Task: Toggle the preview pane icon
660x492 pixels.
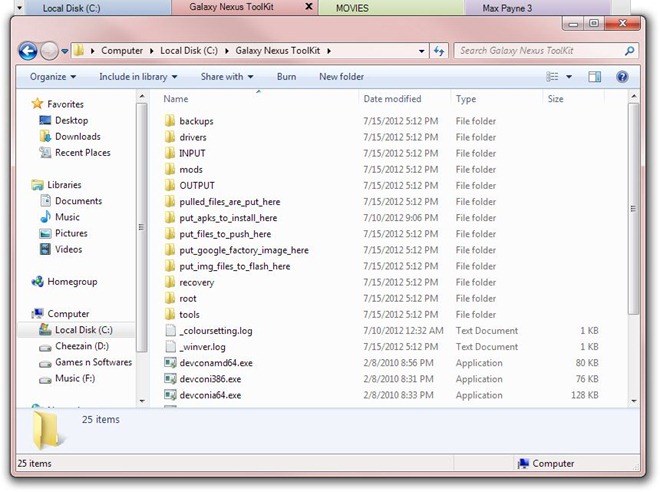Action: [x=595, y=77]
